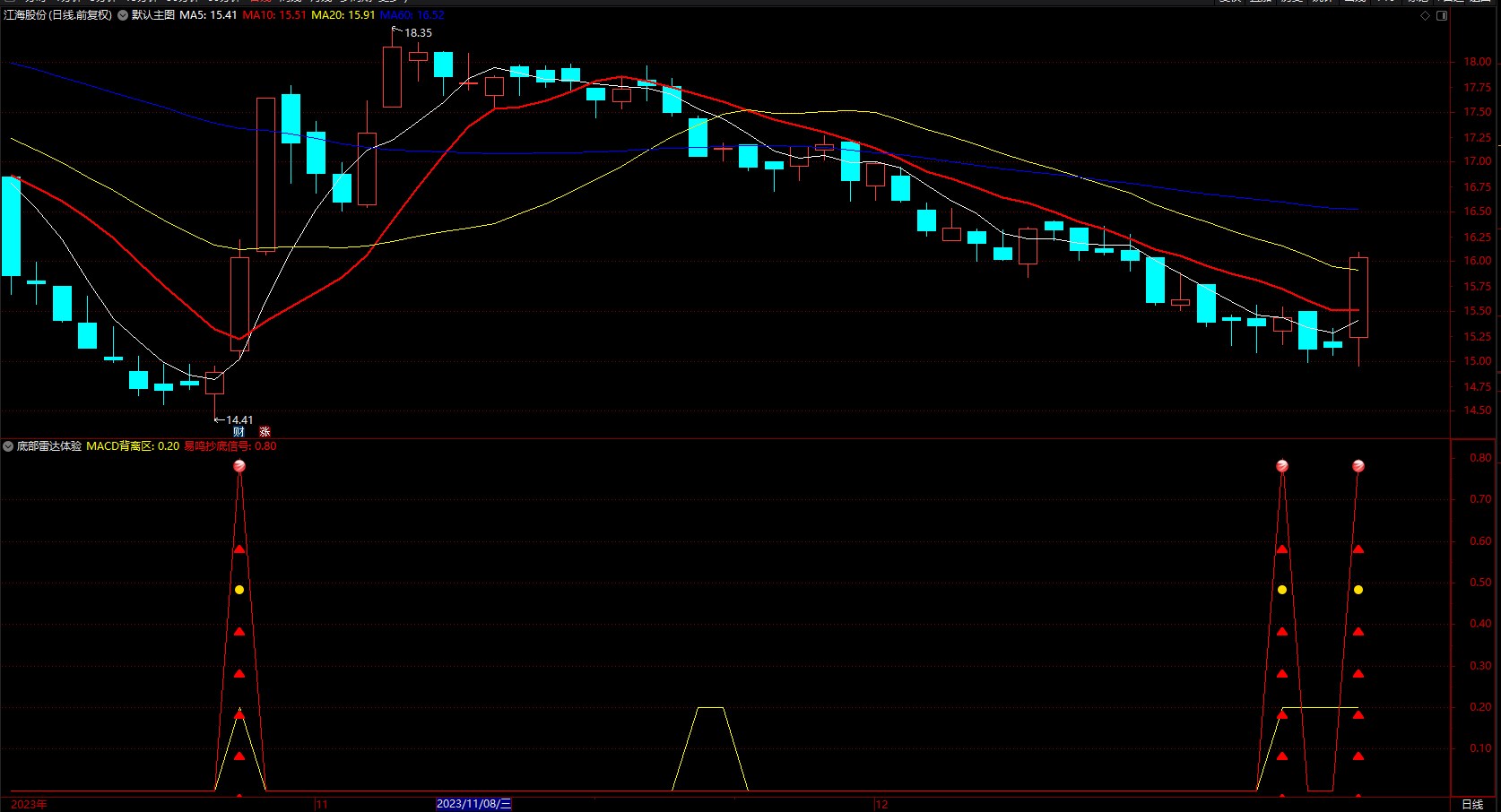The width and height of the screenshot is (1501, 812).
Task: Click the 18.35 high price annotation
Action: (418, 33)
